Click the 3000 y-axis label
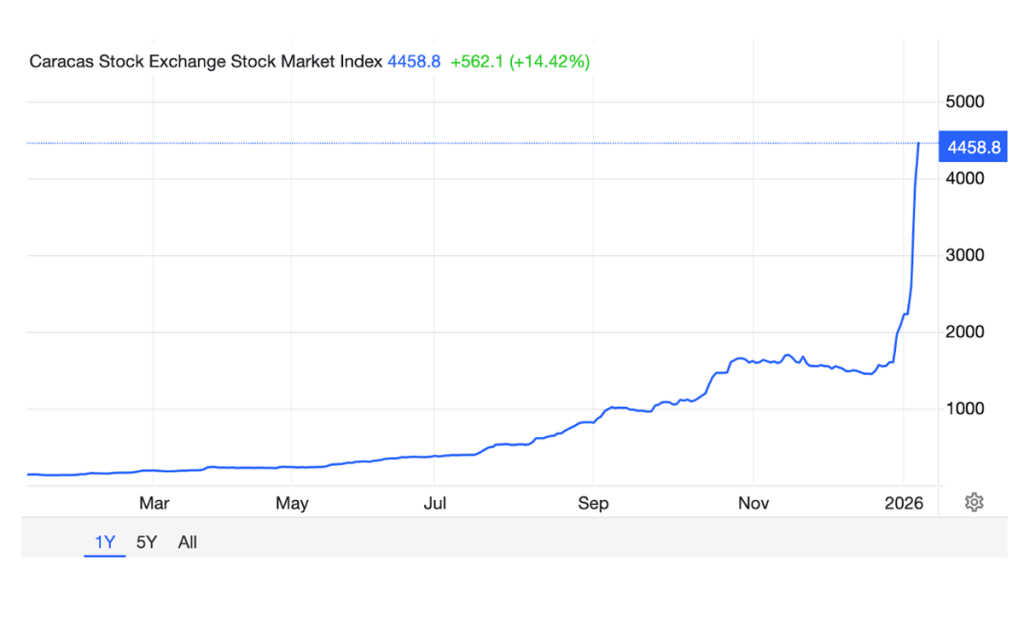This screenshot has height=640, width=1024. [x=965, y=255]
